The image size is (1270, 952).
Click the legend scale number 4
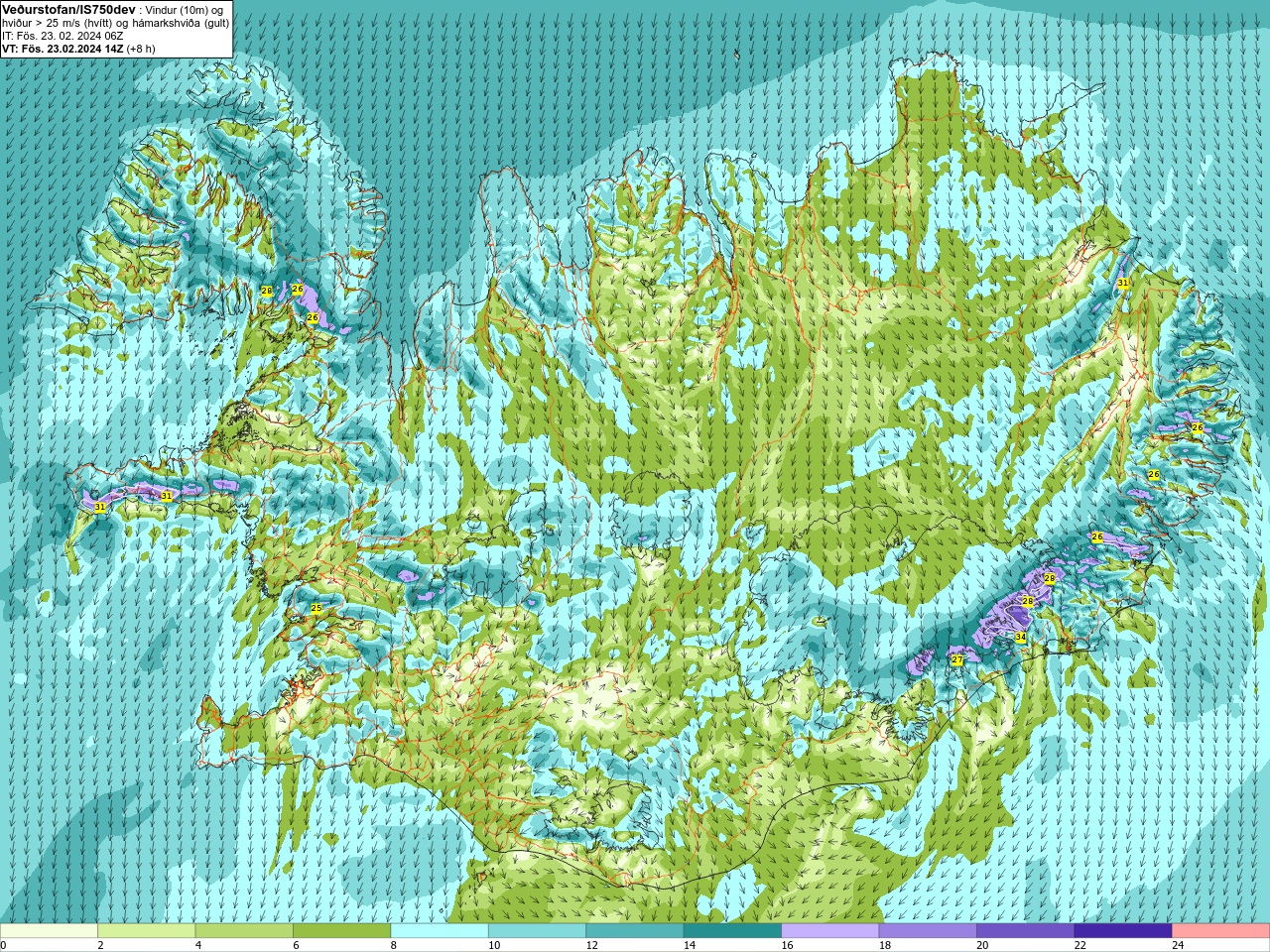tap(198, 946)
